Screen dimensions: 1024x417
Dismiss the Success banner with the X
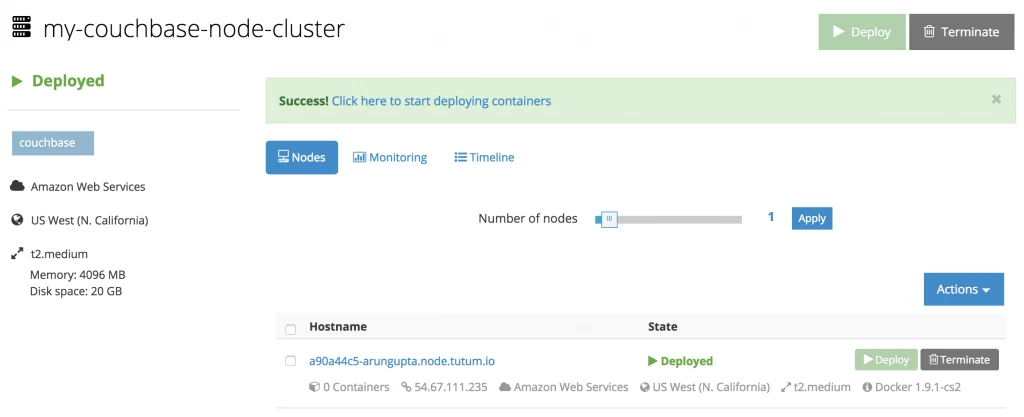(x=996, y=99)
